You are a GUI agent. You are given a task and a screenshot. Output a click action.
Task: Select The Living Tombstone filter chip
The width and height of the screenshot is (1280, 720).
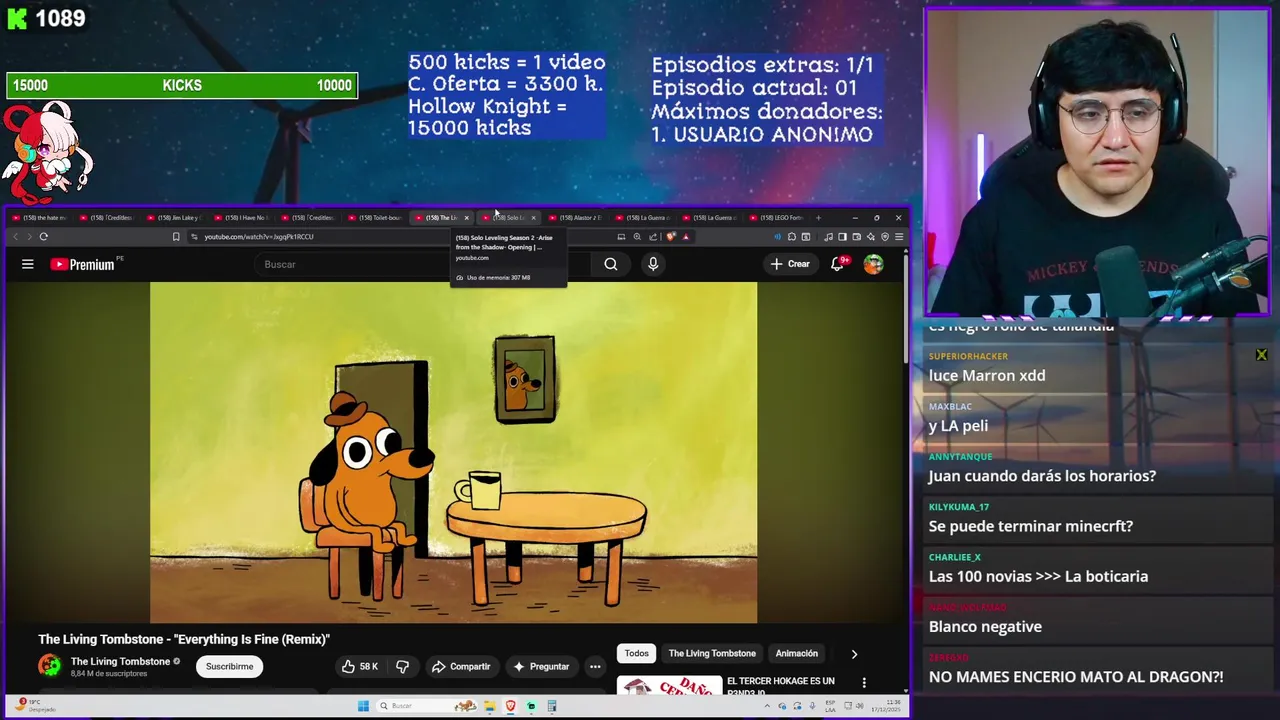[712, 654]
